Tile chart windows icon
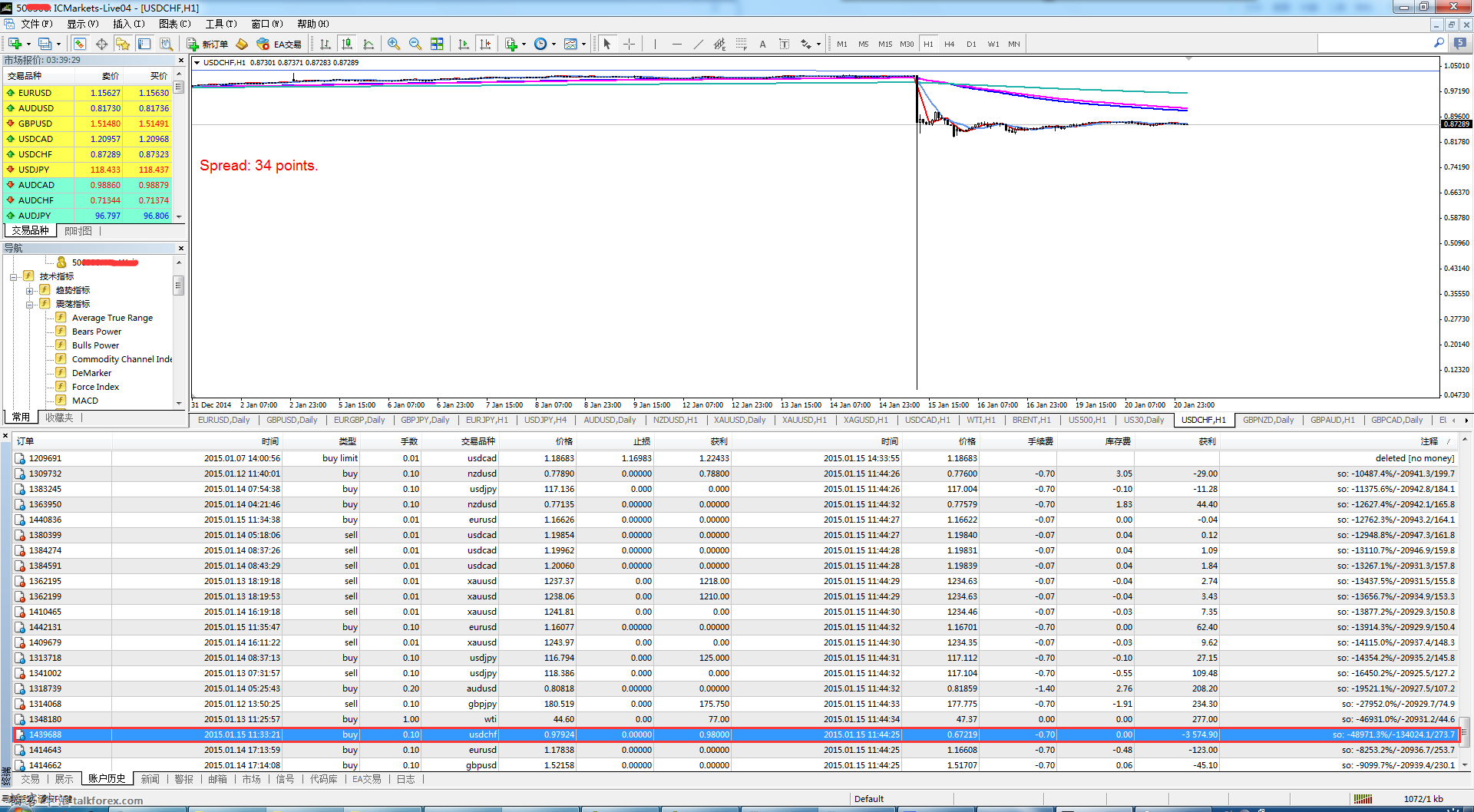Screen dimensions: 1474x812 pos(437,44)
